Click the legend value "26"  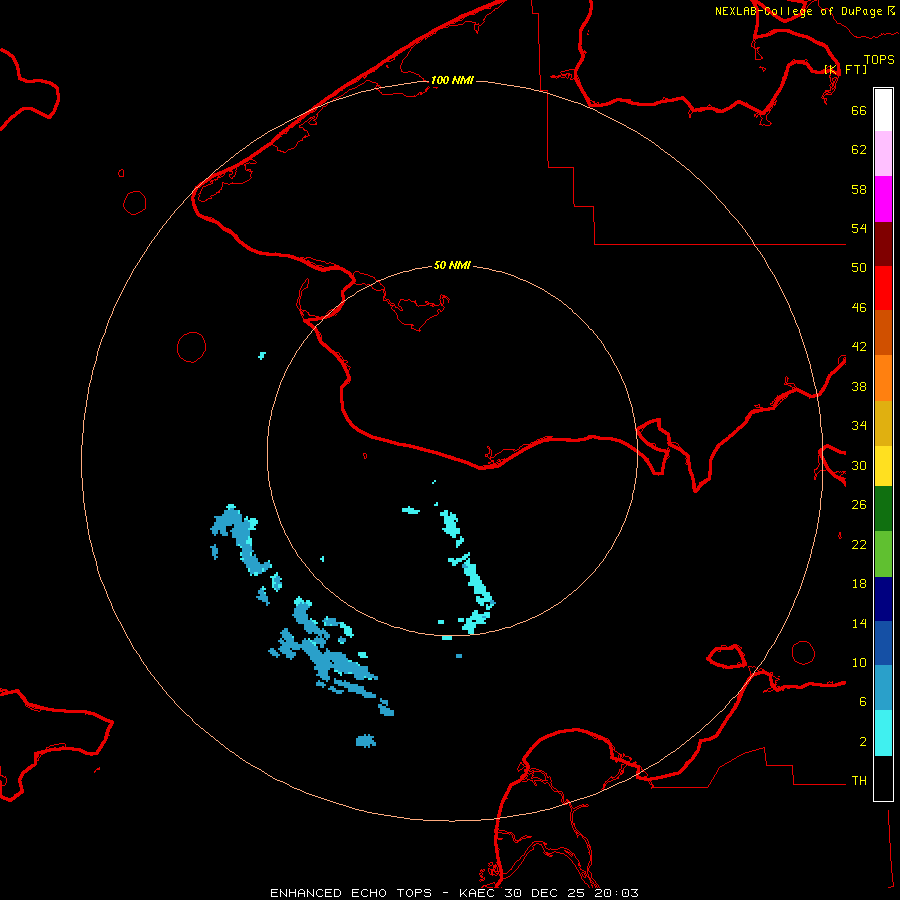coord(859,505)
